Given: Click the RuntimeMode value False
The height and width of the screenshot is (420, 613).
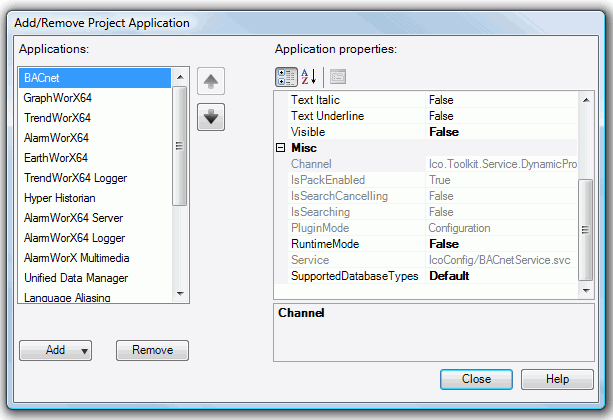Looking at the screenshot, I should [x=444, y=244].
